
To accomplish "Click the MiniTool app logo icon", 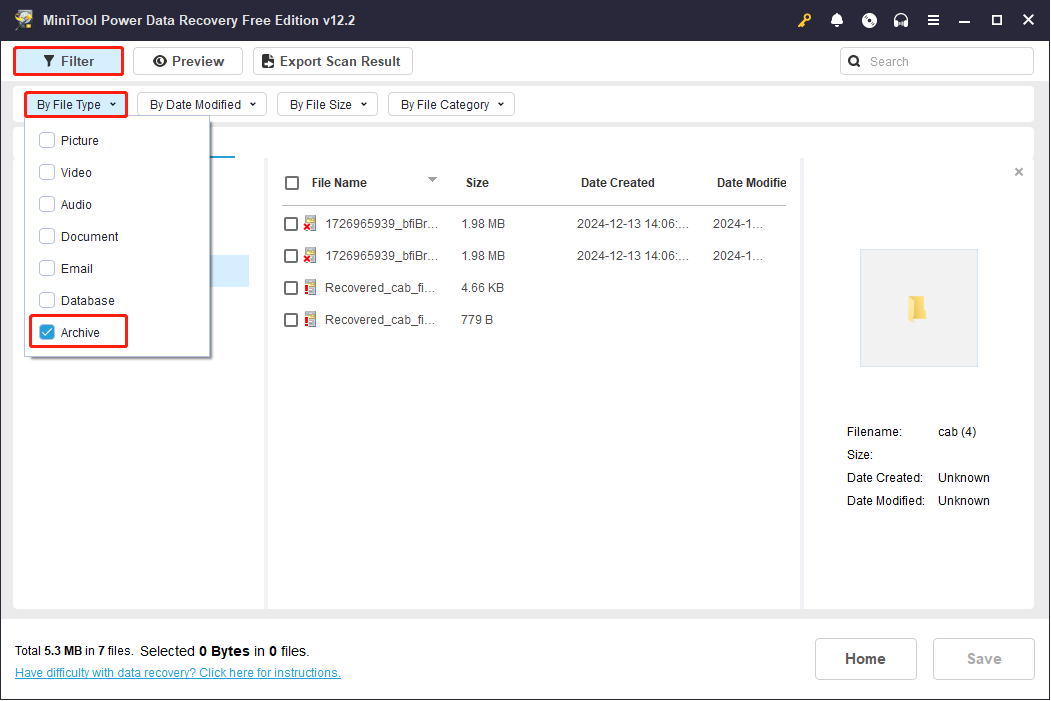I will pos(24,19).
